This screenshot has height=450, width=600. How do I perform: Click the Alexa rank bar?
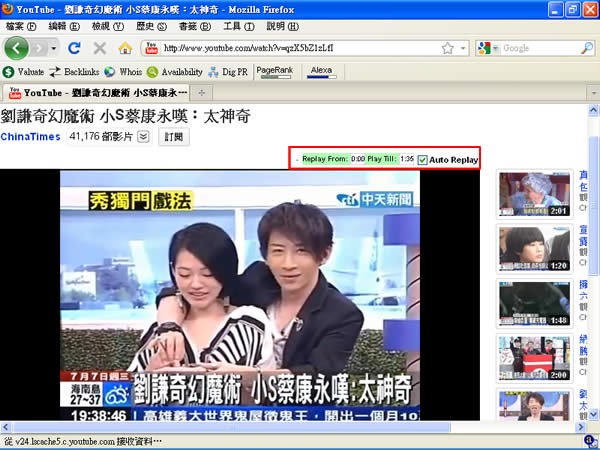(x=321, y=72)
